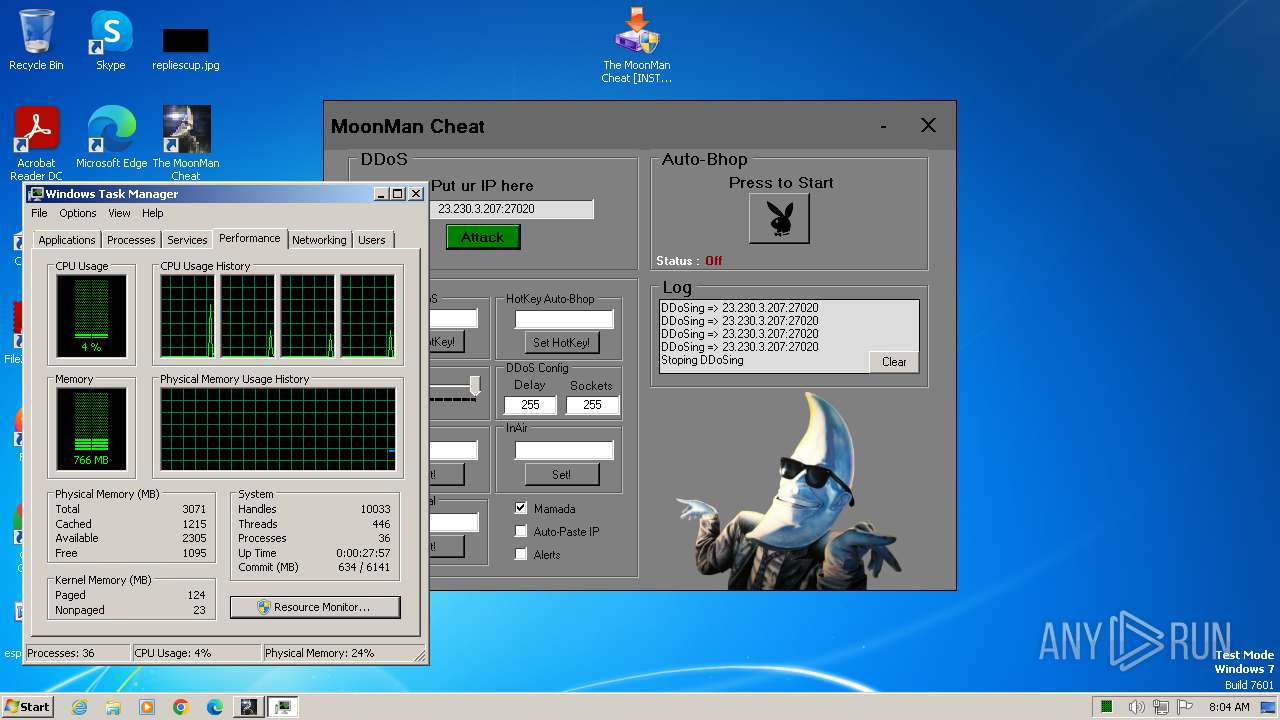Minimize the MoonMan Cheat window
The height and width of the screenshot is (720, 1280).
pyautogui.click(x=884, y=126)
